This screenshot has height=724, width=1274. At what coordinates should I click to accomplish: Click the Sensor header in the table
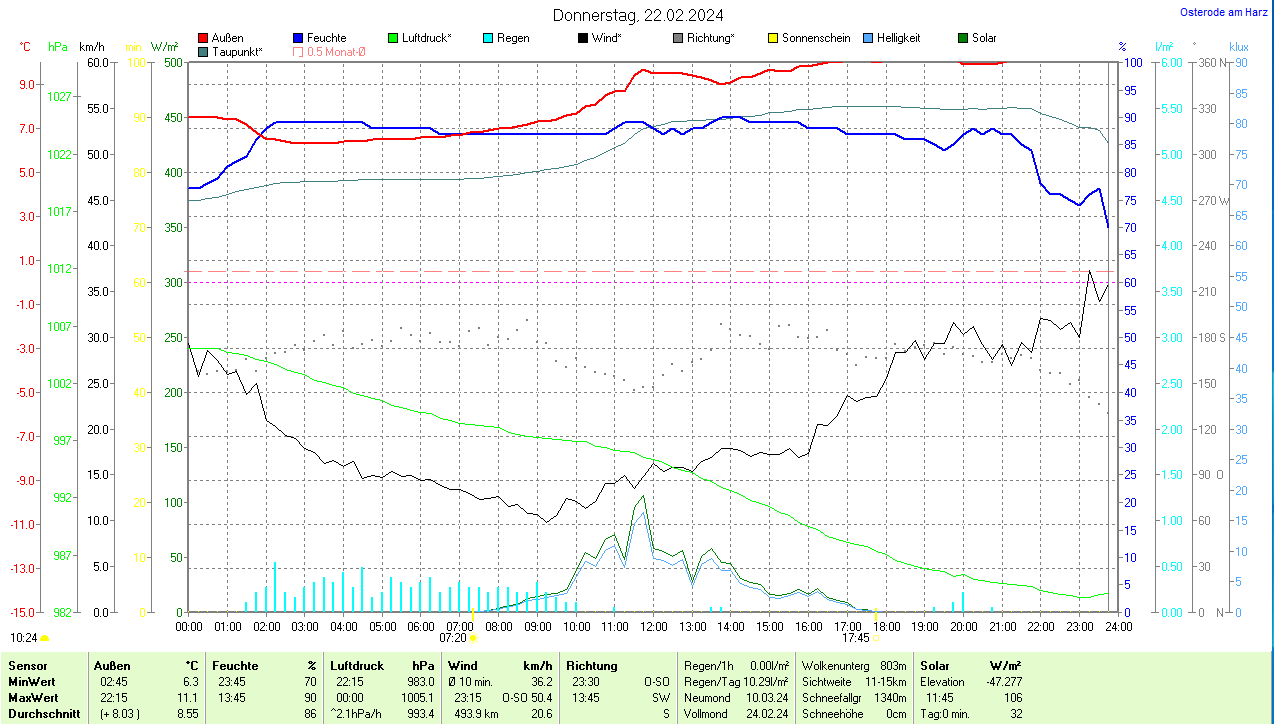27,665
